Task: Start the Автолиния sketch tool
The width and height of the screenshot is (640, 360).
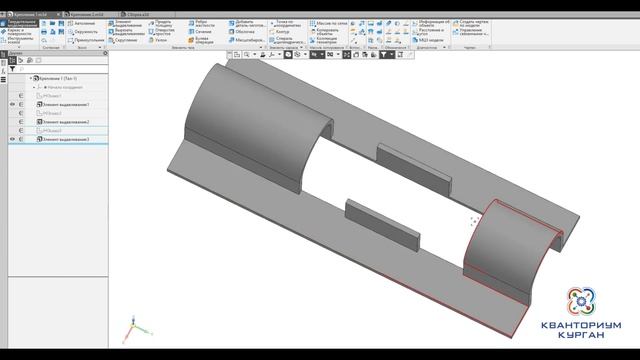Action: click(82, 23)
